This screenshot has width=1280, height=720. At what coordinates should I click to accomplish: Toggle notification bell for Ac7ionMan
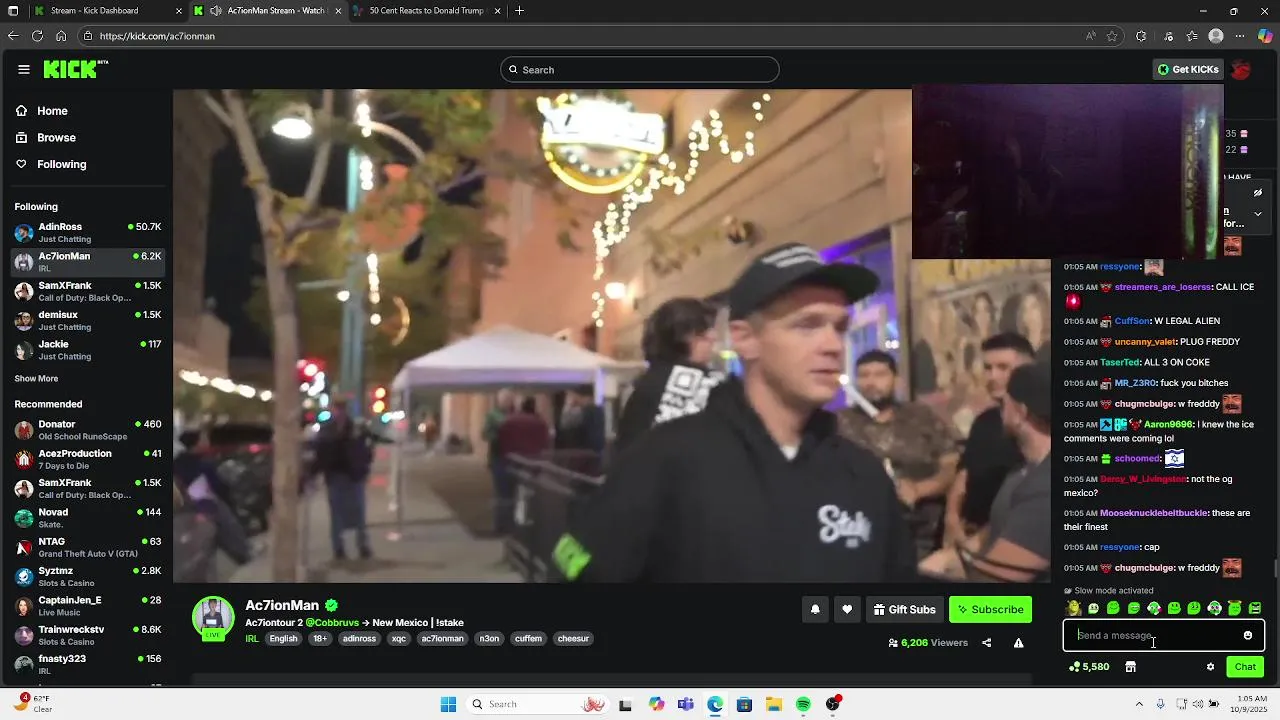point(815,609)
